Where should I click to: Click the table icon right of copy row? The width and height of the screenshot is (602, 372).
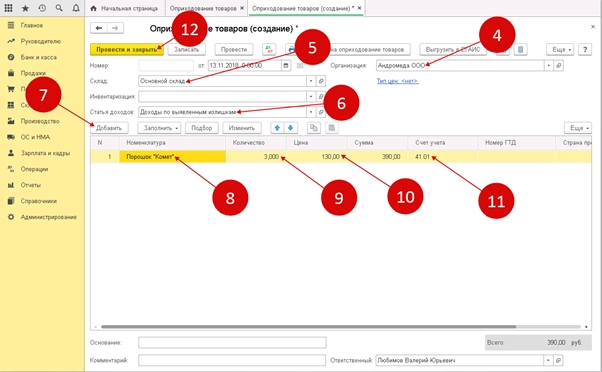331,128
